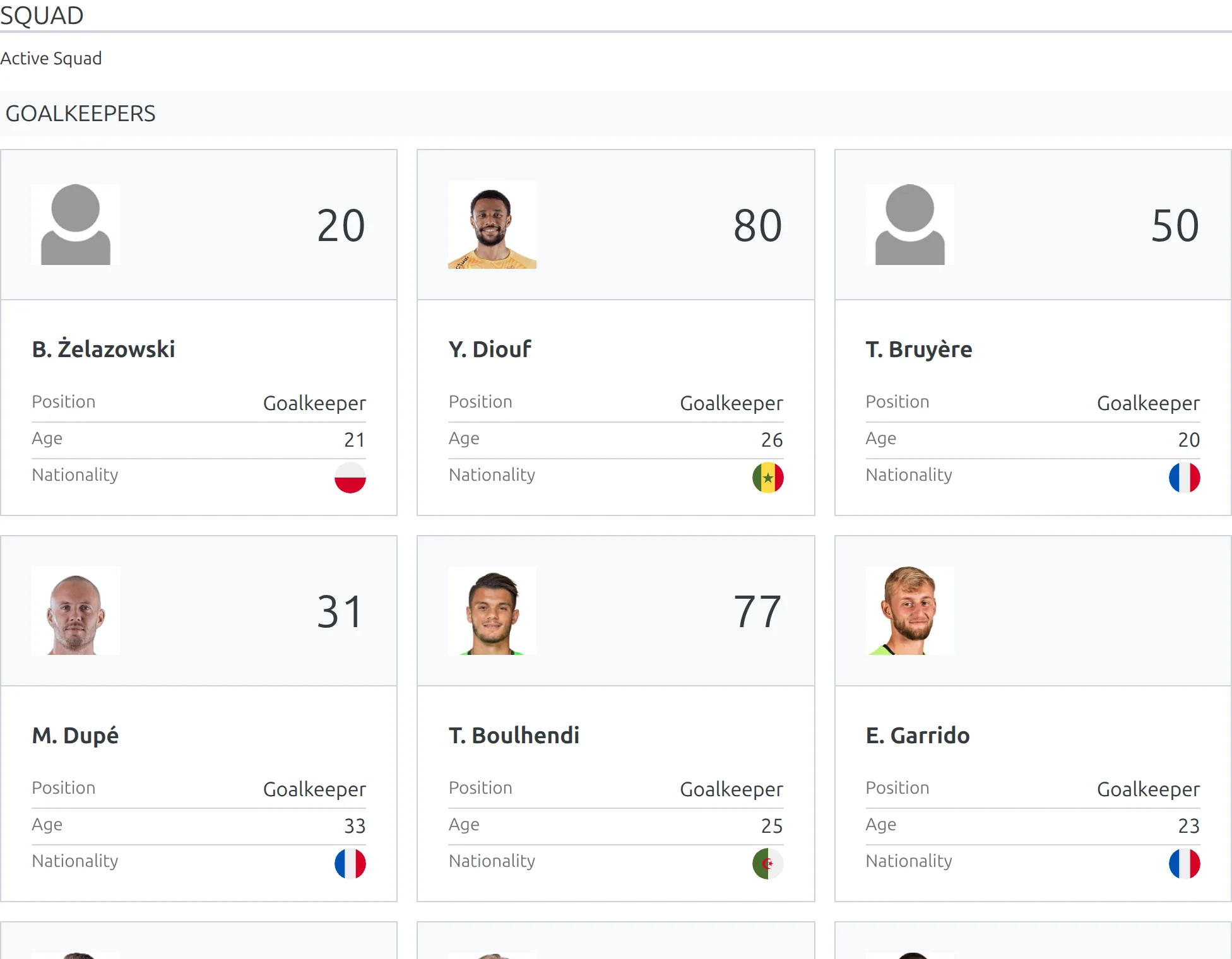
Task: Open M. Dupé player photo
Action: pos(76,611)
